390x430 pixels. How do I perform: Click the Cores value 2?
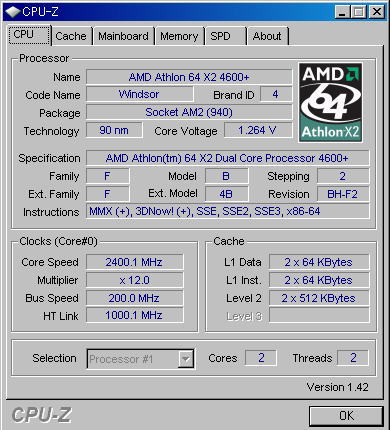coord(261,358)
